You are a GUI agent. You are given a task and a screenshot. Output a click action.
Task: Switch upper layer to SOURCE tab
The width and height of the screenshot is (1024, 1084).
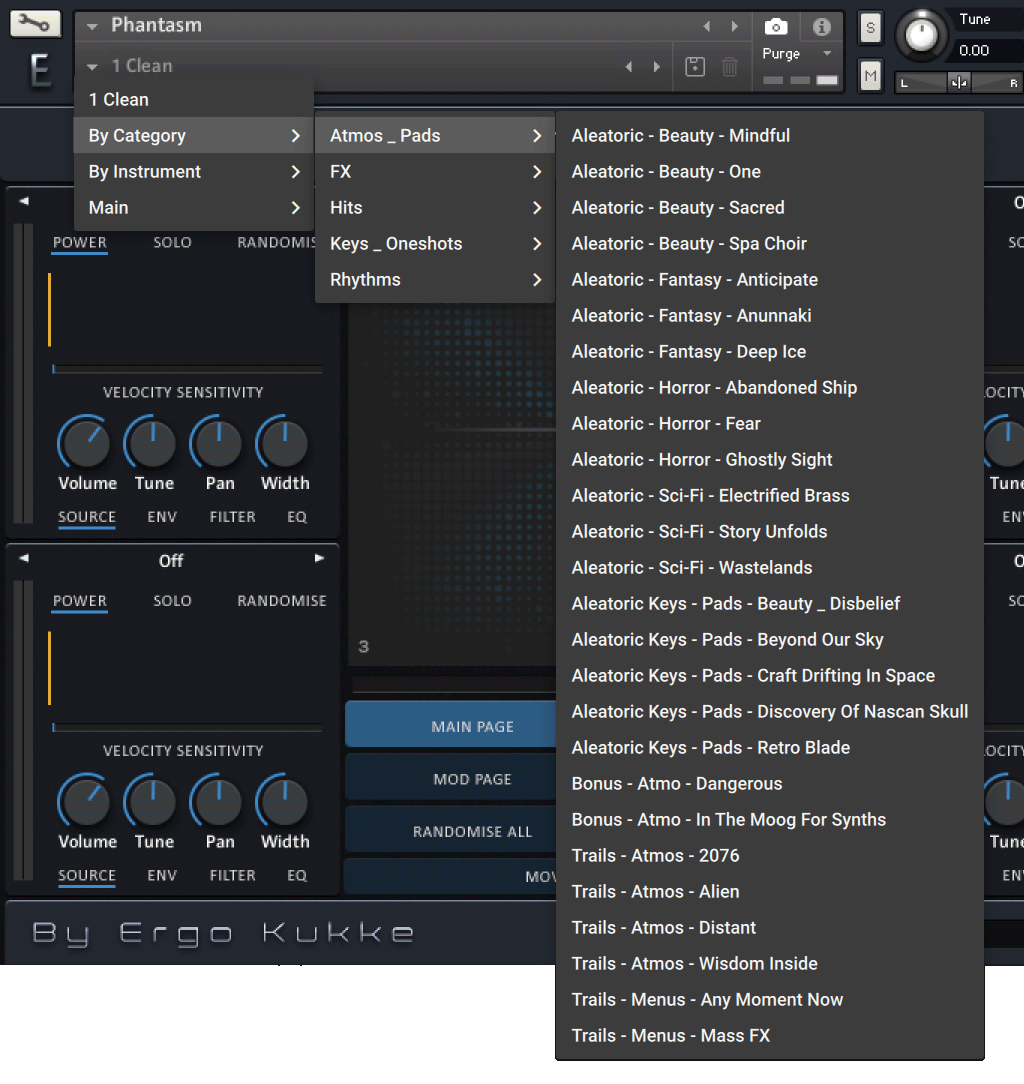pyautogui.click(x=87, y=517)
